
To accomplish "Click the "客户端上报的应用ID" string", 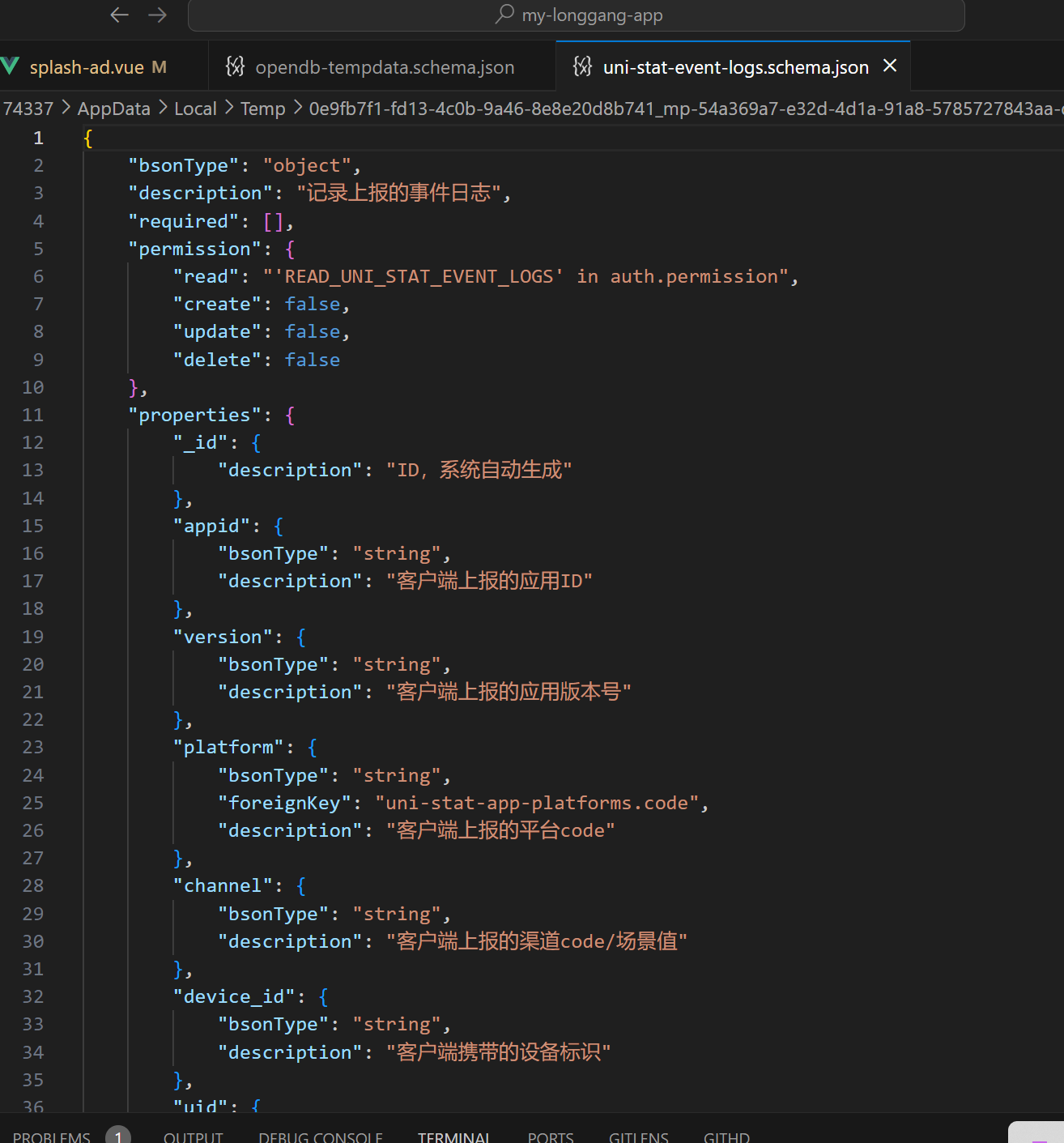I will point(489,581).
